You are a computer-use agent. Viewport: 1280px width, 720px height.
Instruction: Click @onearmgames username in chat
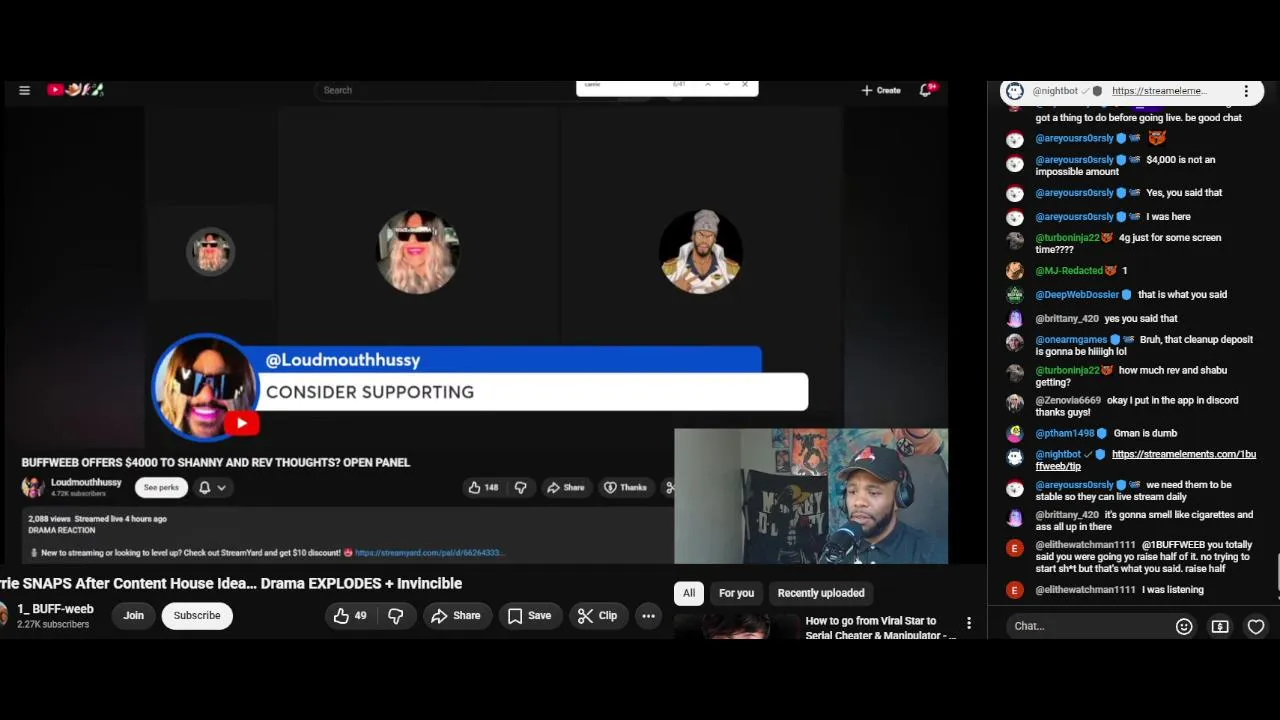click(x=1072, y=340)
